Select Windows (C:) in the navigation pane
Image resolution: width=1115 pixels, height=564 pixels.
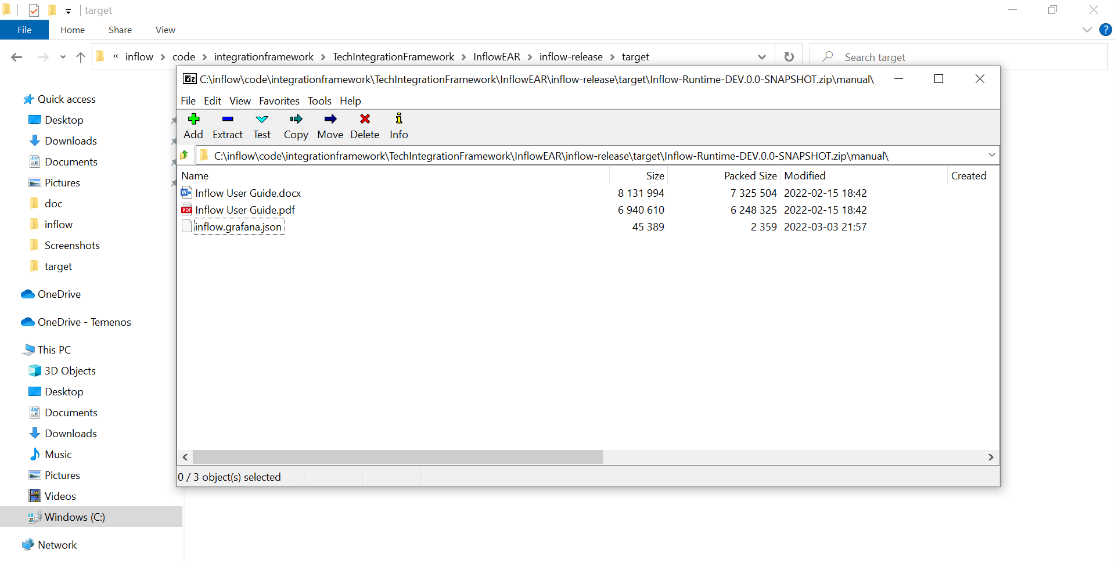coord(74,517)
